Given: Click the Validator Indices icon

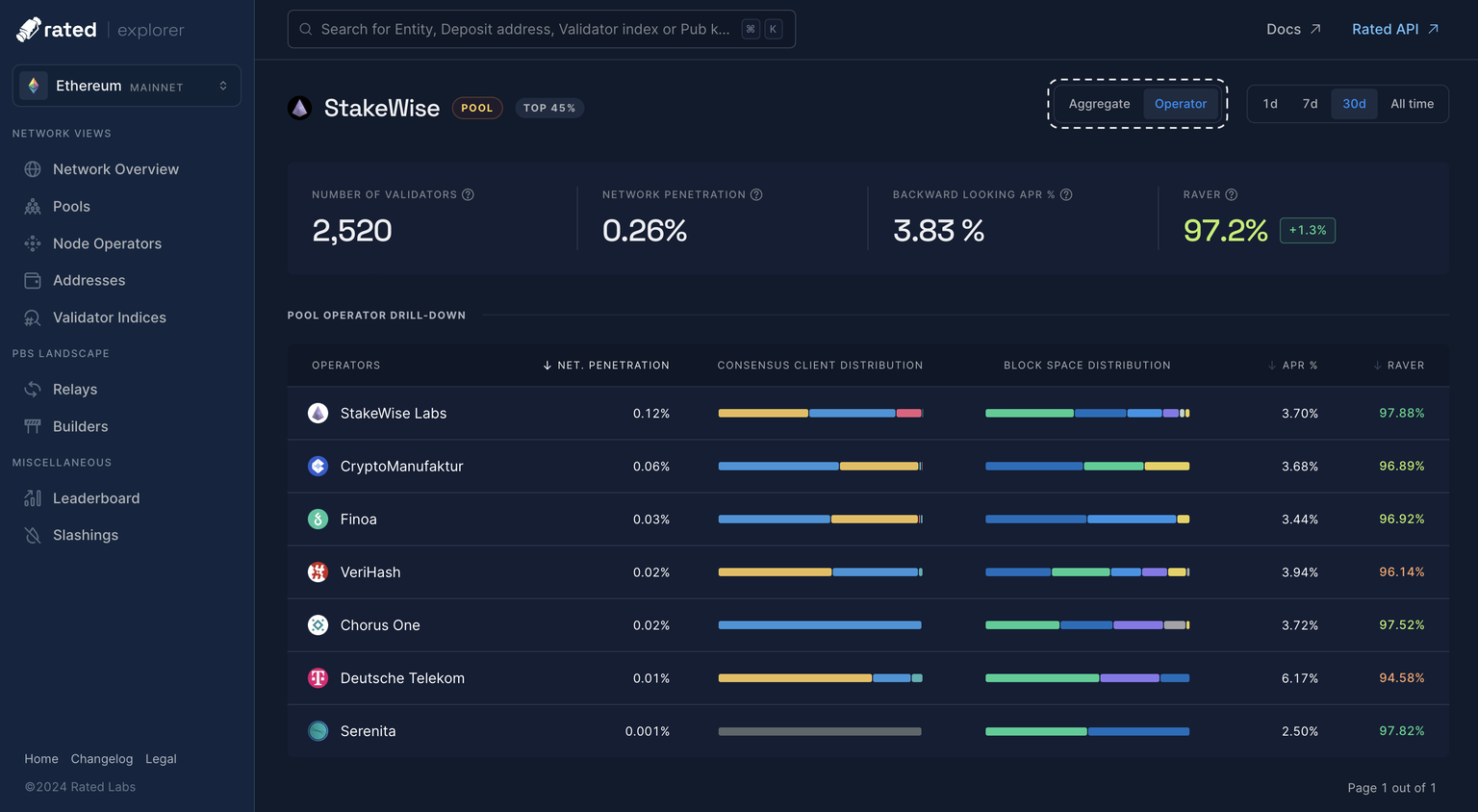Looking at the screenshot, I should 33,317.
